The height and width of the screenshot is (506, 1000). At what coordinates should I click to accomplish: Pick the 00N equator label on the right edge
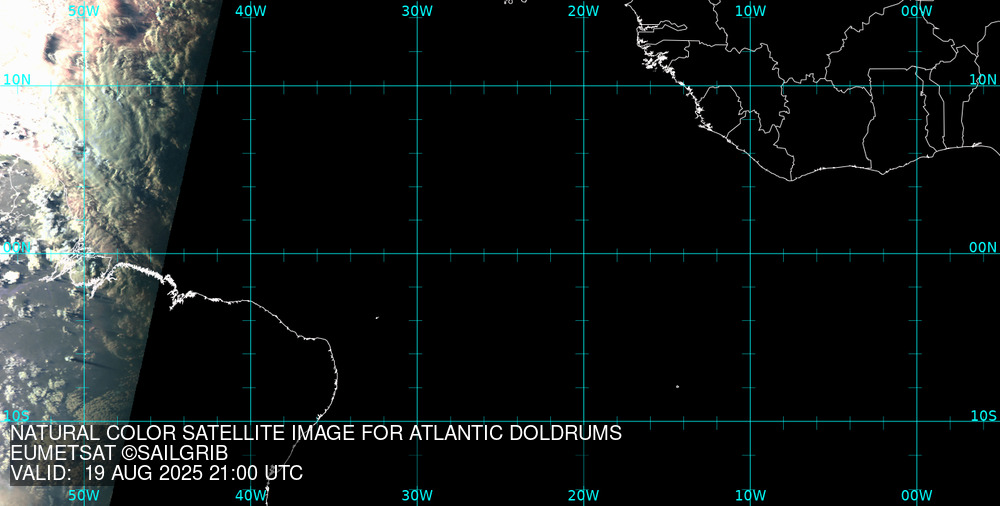pyautogui.click(x=983, y=248)
